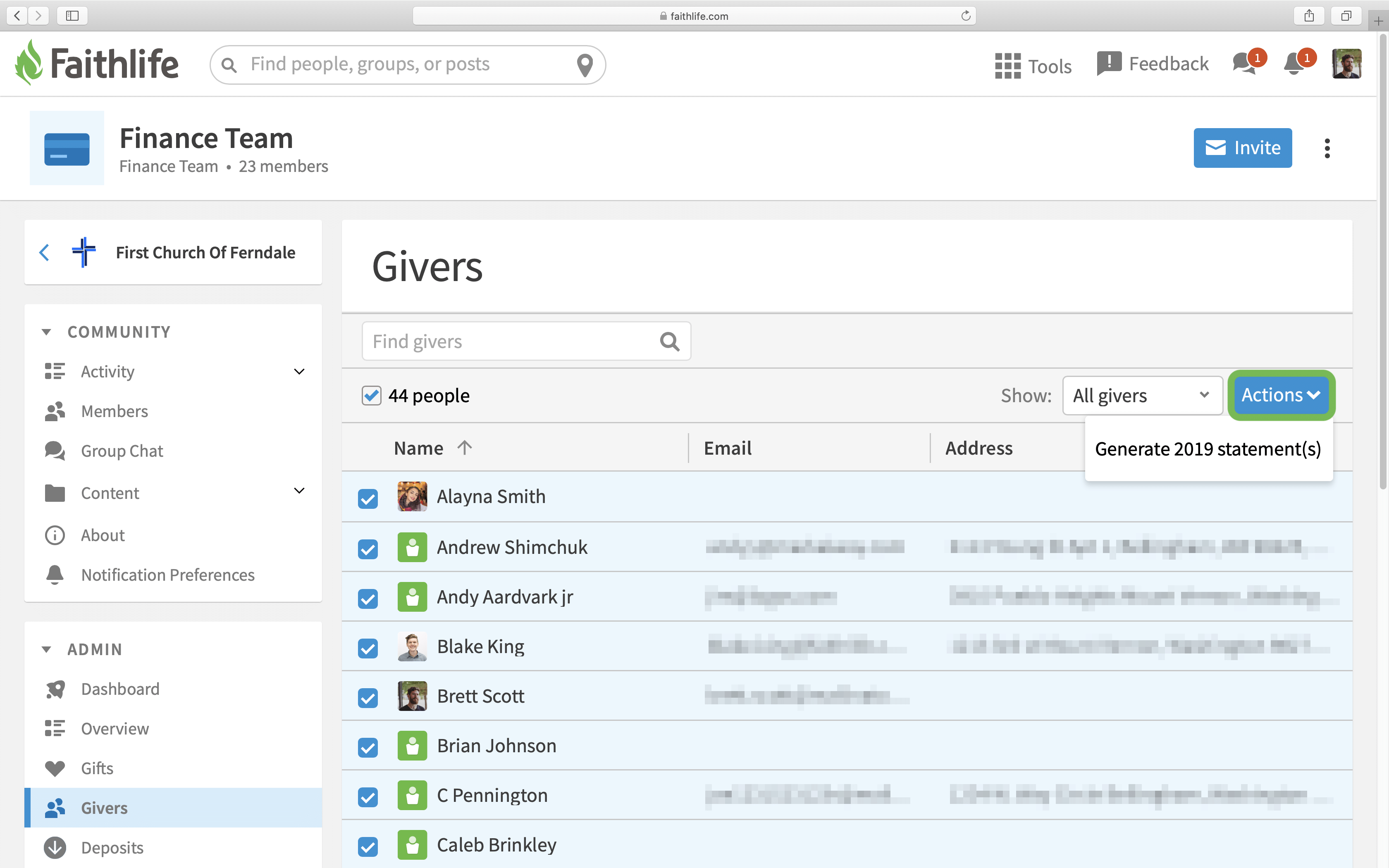Click the Email column header
Viewport: 1389px width, 868px height.
click(728, 448)
